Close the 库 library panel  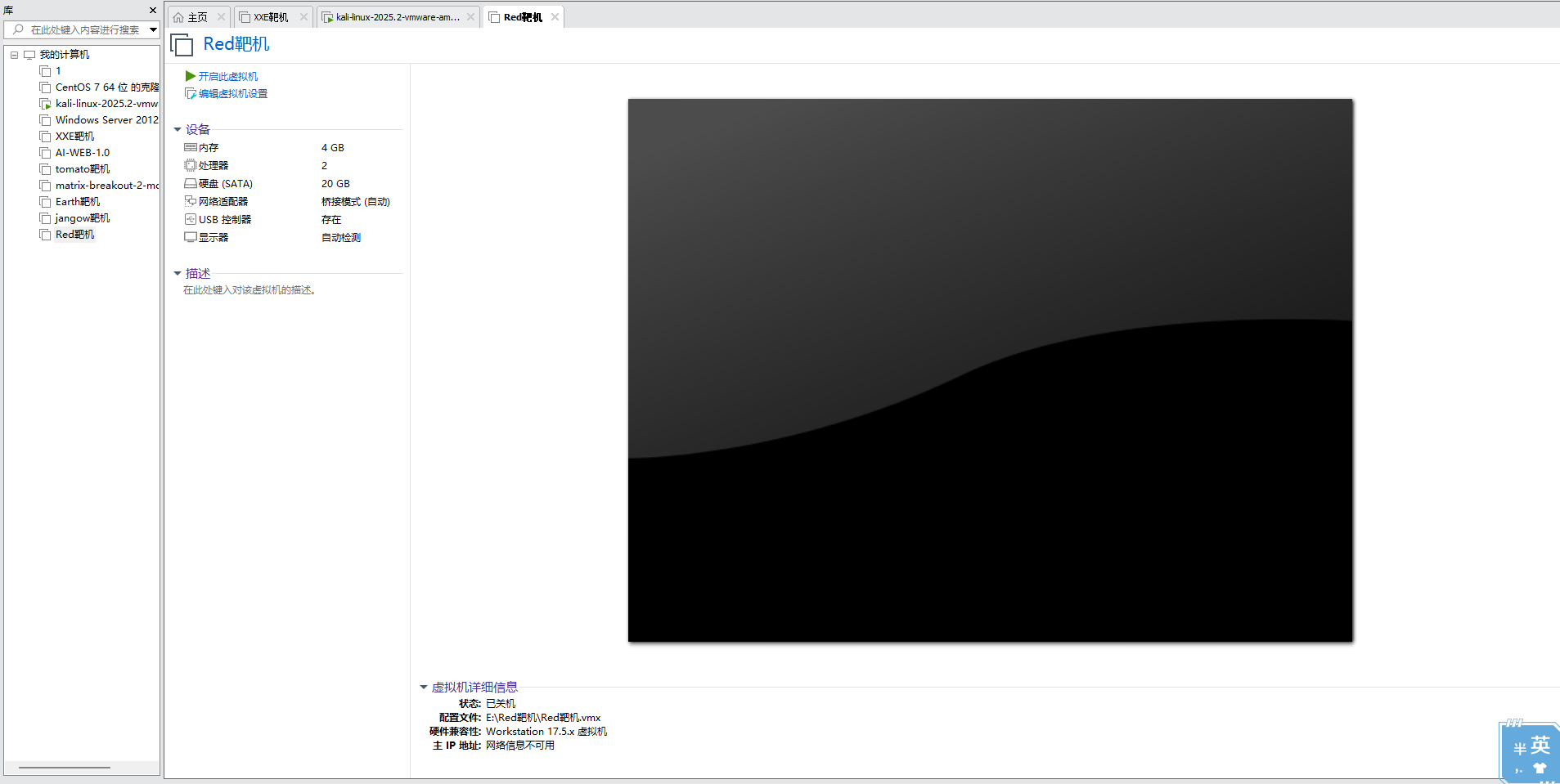coord(153,11)
